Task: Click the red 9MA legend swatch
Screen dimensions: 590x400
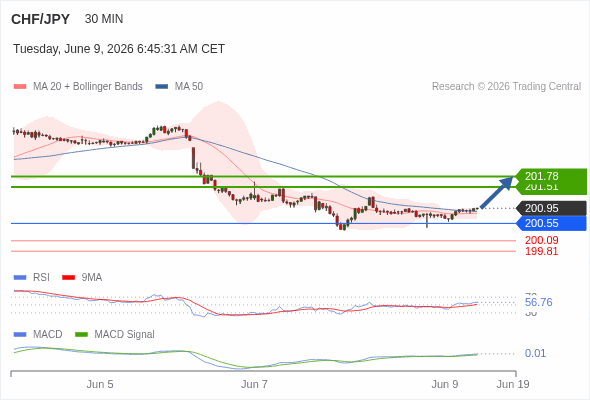Action: [68, 278]
